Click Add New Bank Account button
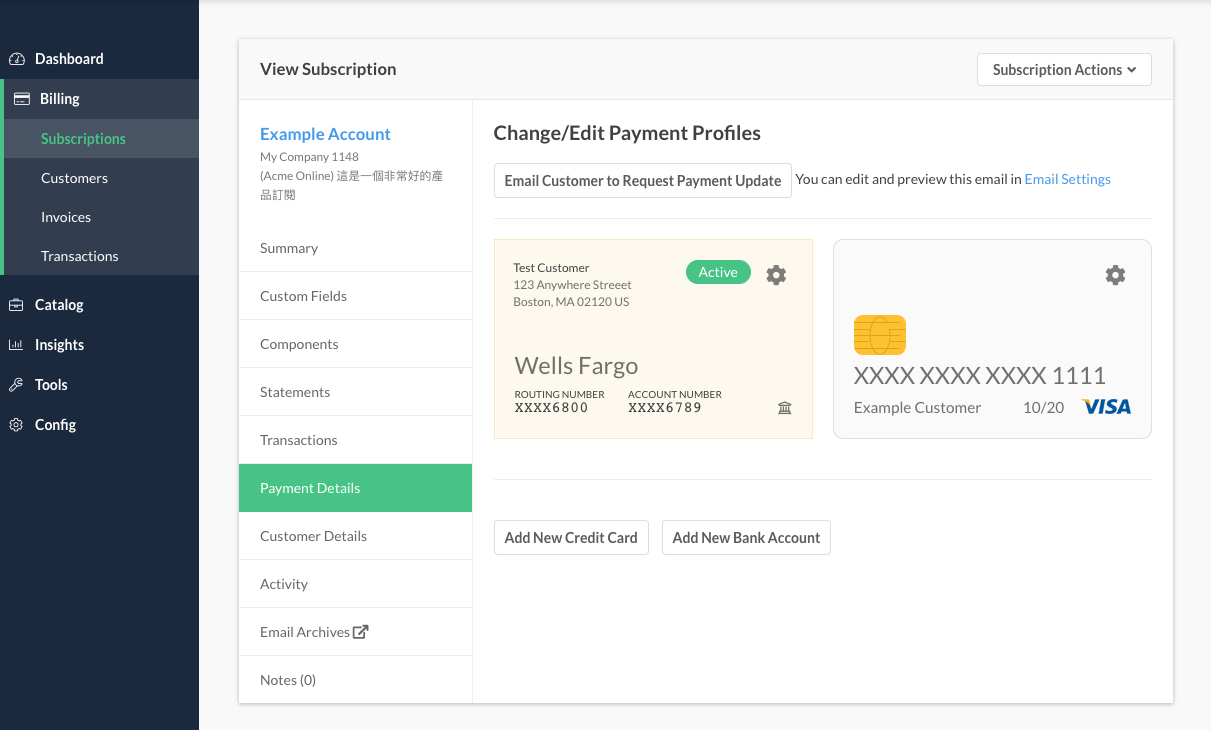The height and width of the screenshot is (730, 1211). click(x=746, y=538)
